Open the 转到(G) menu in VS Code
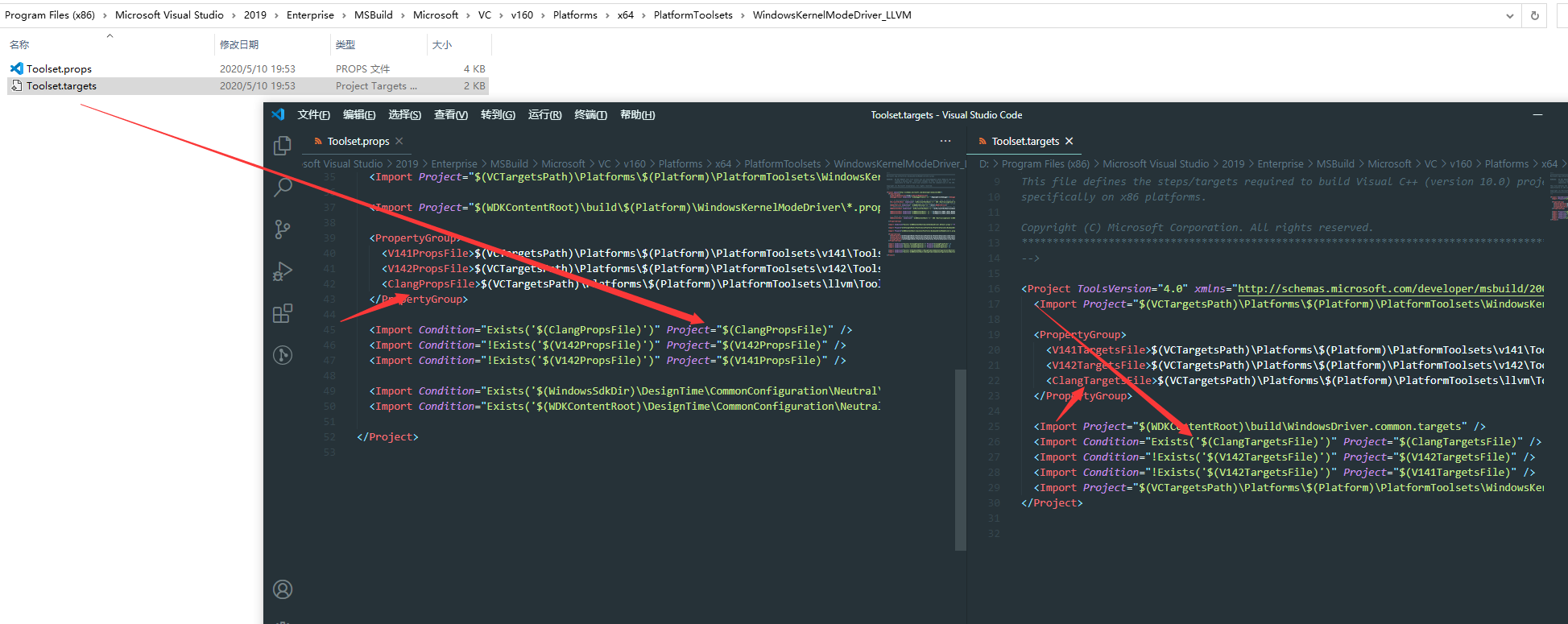The width and height of the screenshot is (1568, 624). click(x=498, y=115)
